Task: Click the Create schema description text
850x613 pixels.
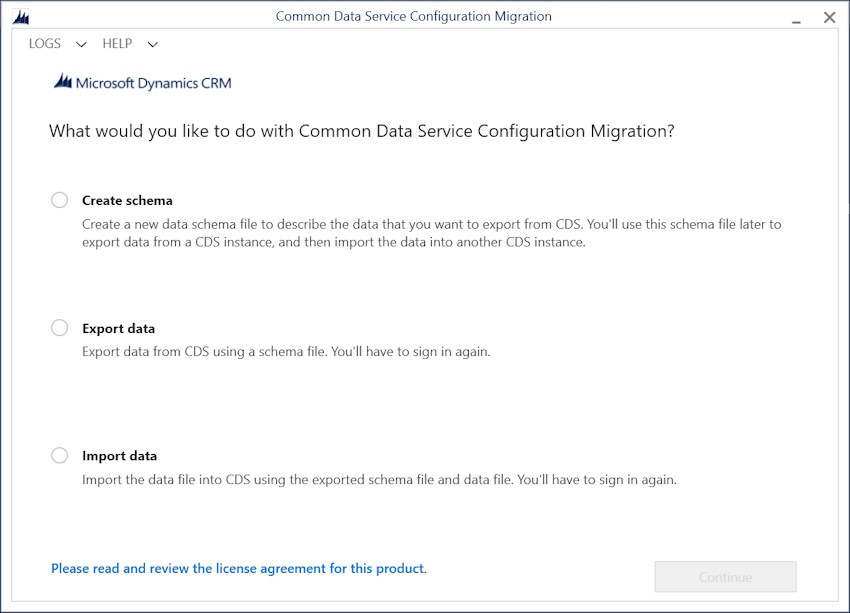Action: pos(432,233)
